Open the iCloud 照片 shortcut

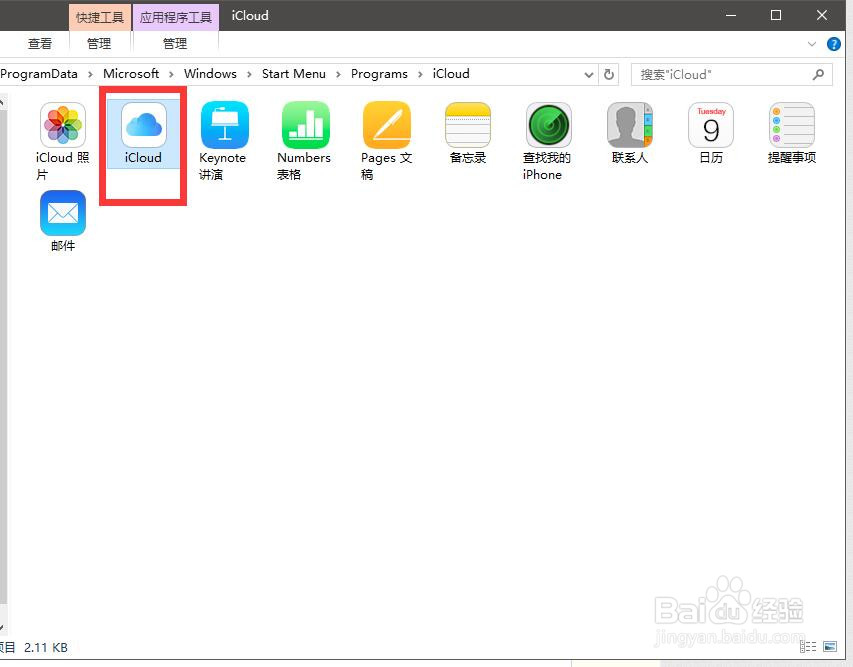tap(63, 141)
